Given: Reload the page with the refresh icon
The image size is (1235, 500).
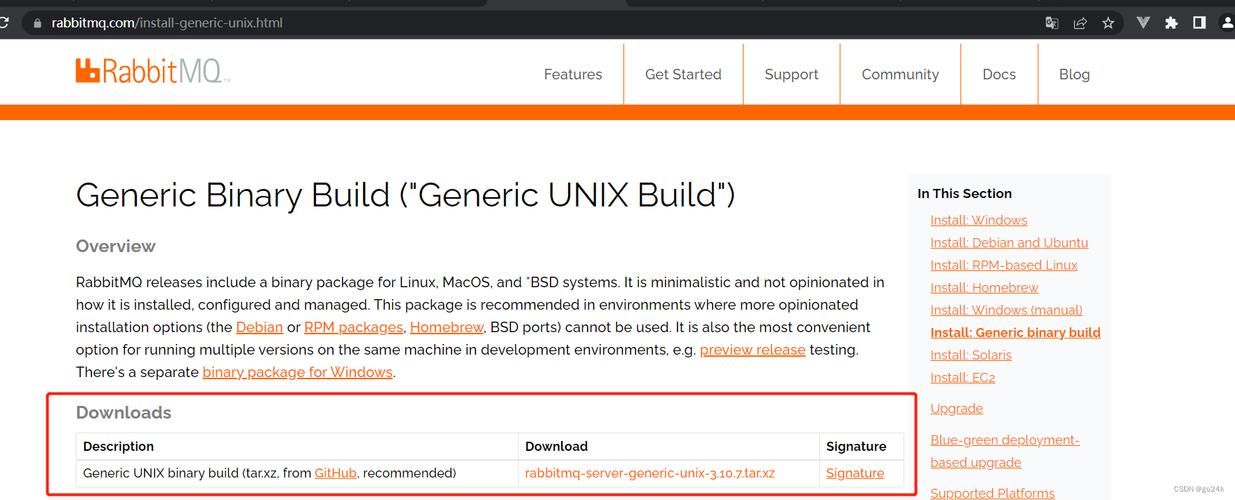Looking at the screenshot, I should click(x=4, y=22).
